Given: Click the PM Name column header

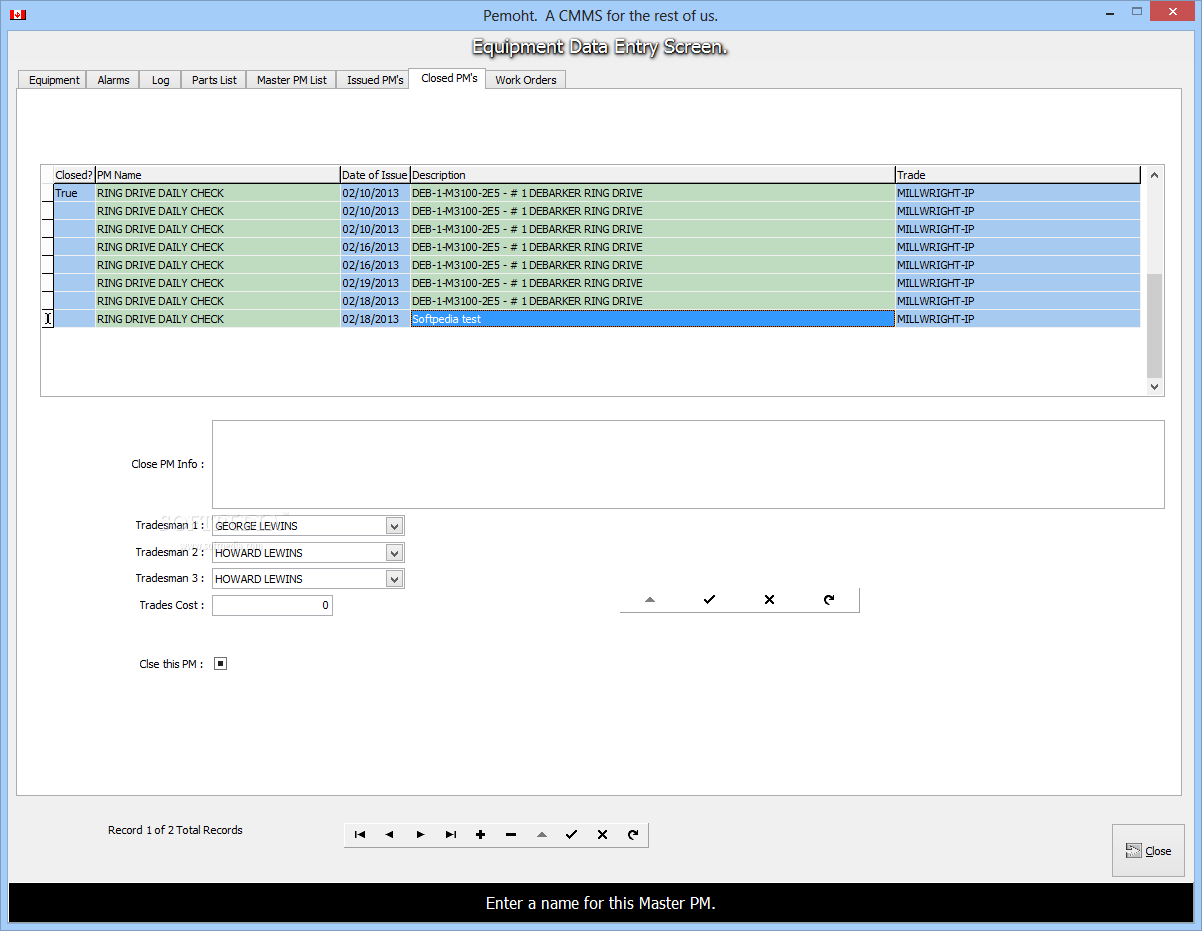Looking at the screenshot, I should click(x=218, y=175).
